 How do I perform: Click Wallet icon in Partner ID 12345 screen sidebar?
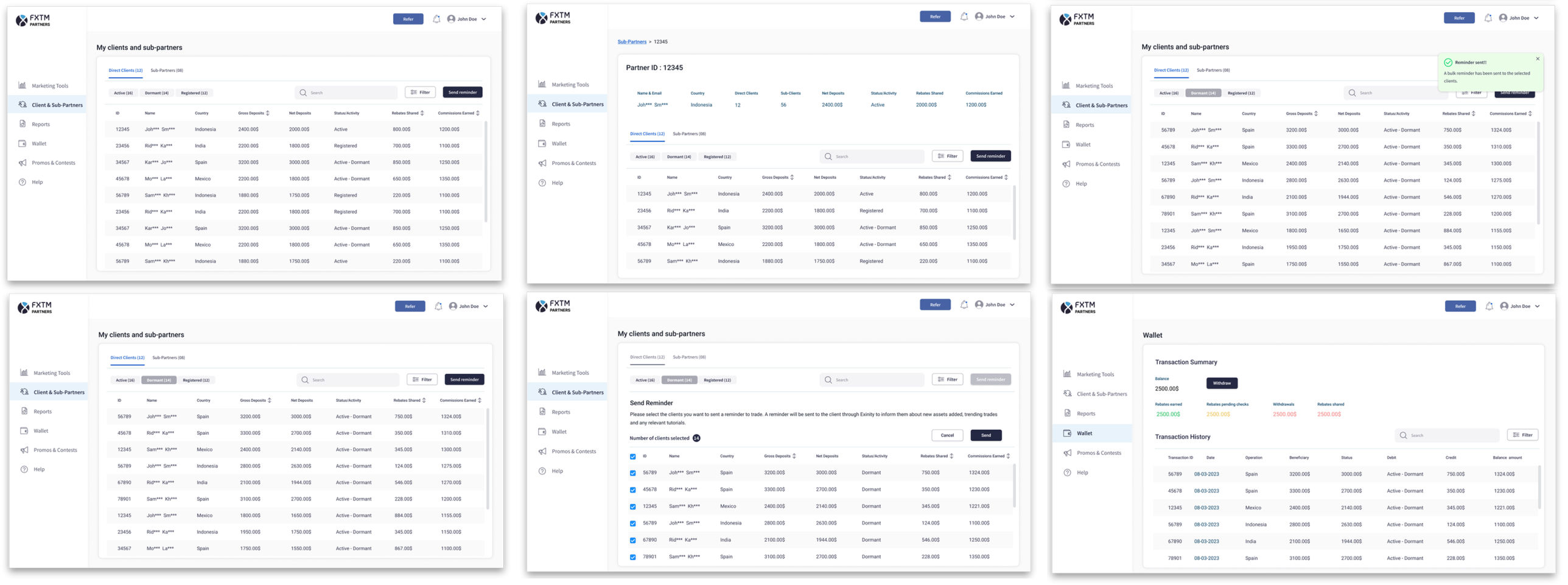(542, 143)
